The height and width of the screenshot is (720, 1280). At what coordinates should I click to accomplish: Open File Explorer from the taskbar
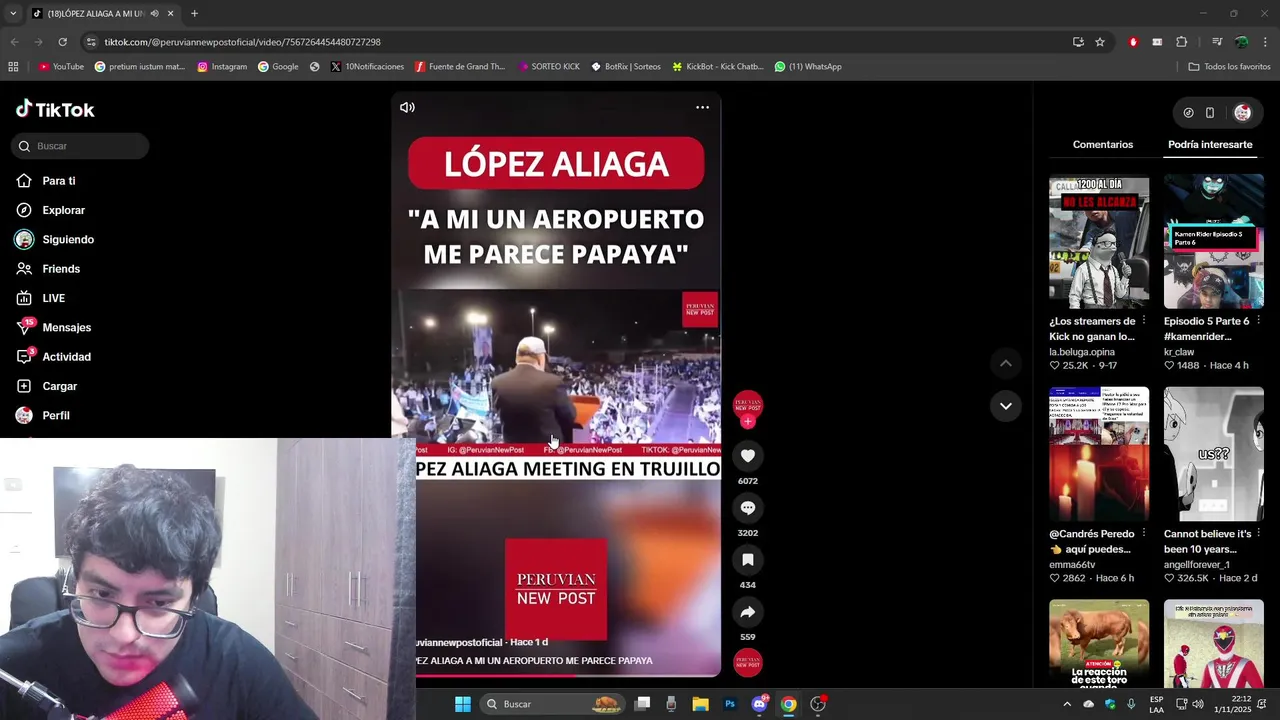tap(701, 704)
